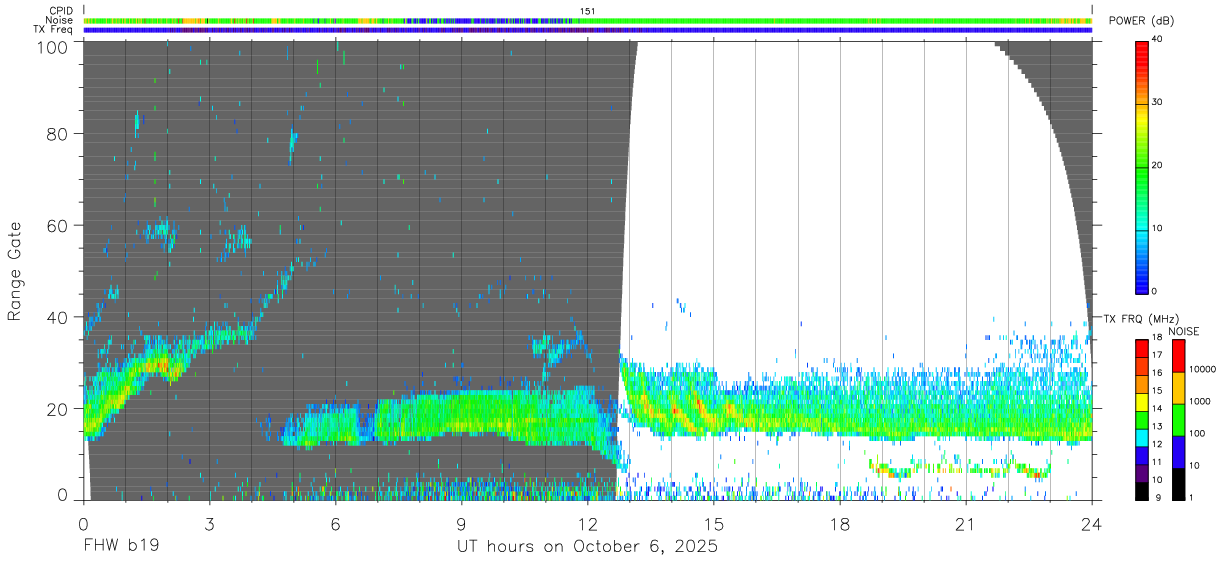This screenshot has width=1228, height=567.
Task: Click the x-axis tick label '15'
Action: point(713,524)
